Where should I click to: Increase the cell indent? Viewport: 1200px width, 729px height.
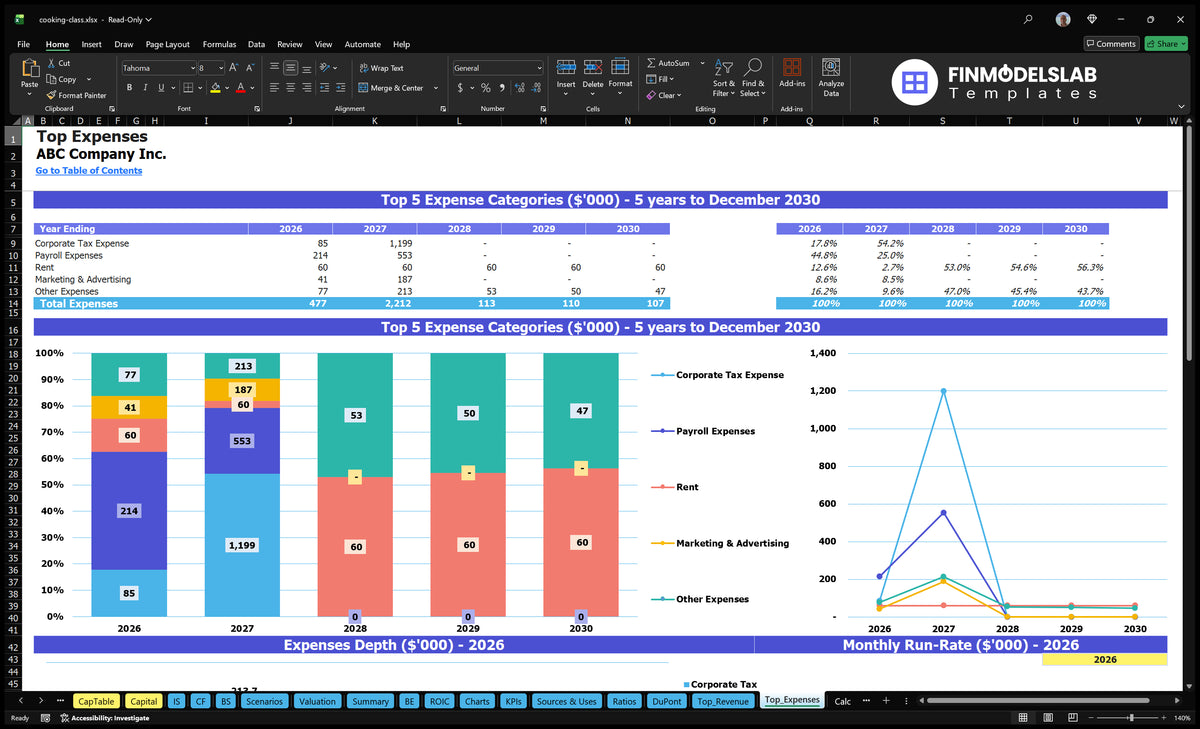(341, 88)
